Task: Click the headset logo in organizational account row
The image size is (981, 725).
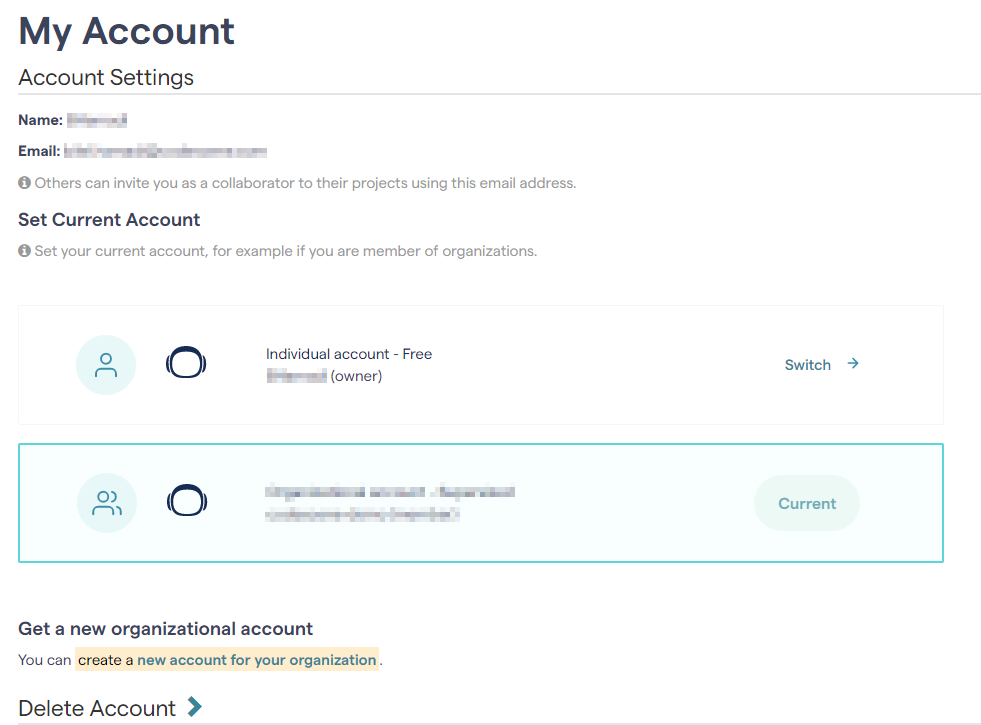Action: pyautogui.click(x=187, y=500)
